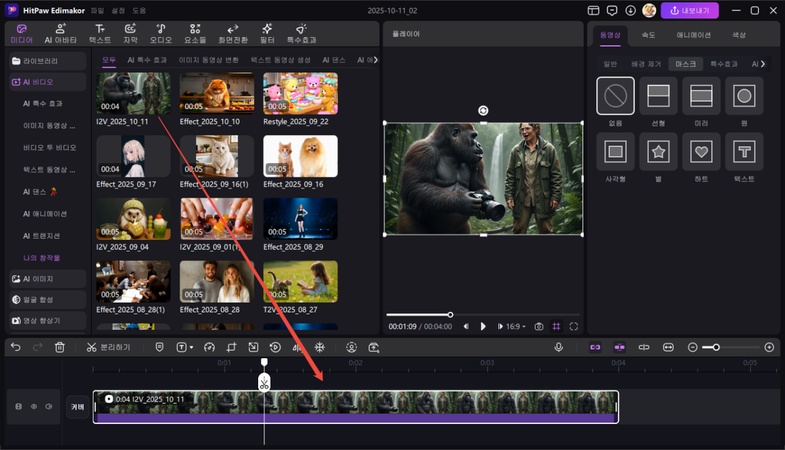This screenshot has width=785, height=450.
Task: Click the timeline zoom slider
Action: 716,347
